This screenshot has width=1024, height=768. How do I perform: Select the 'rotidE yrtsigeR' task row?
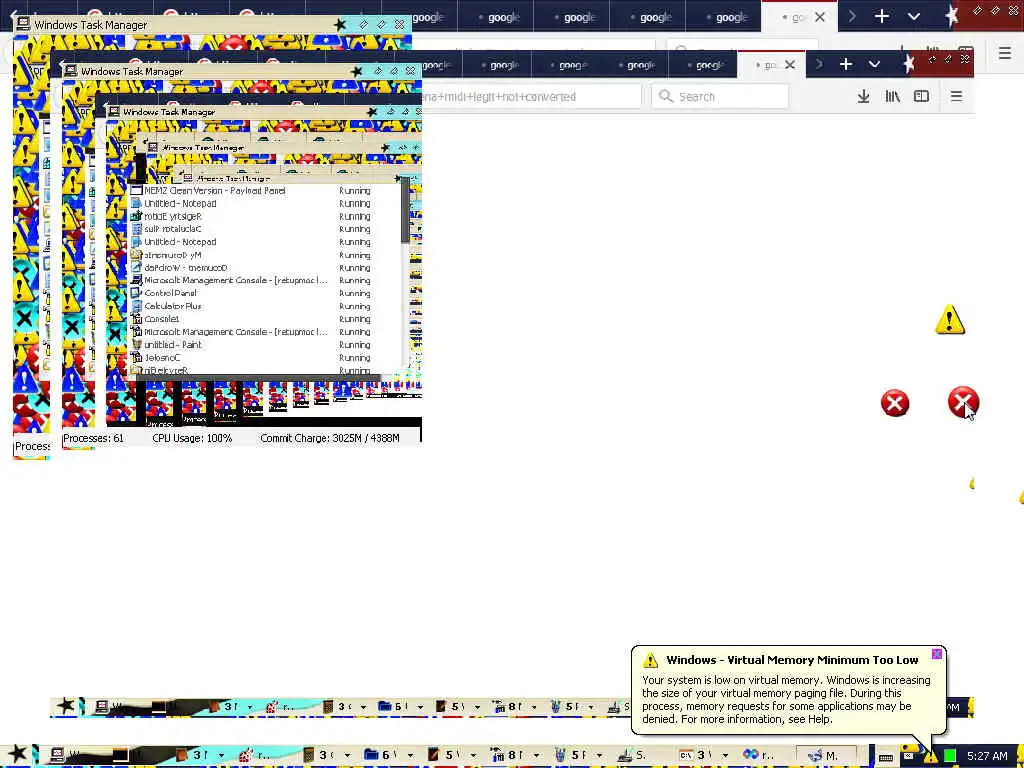click(x=266, y=216)
